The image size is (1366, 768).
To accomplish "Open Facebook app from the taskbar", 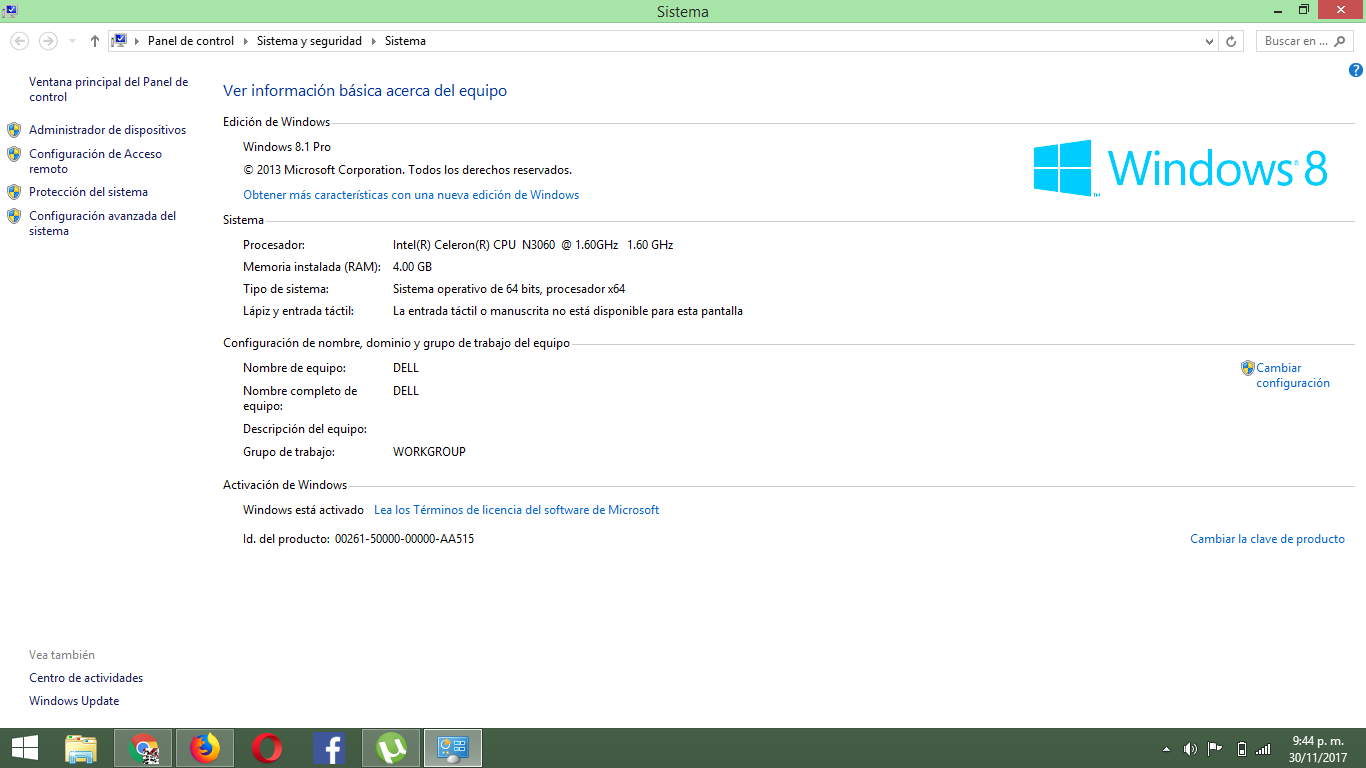I will pos(329,748).
